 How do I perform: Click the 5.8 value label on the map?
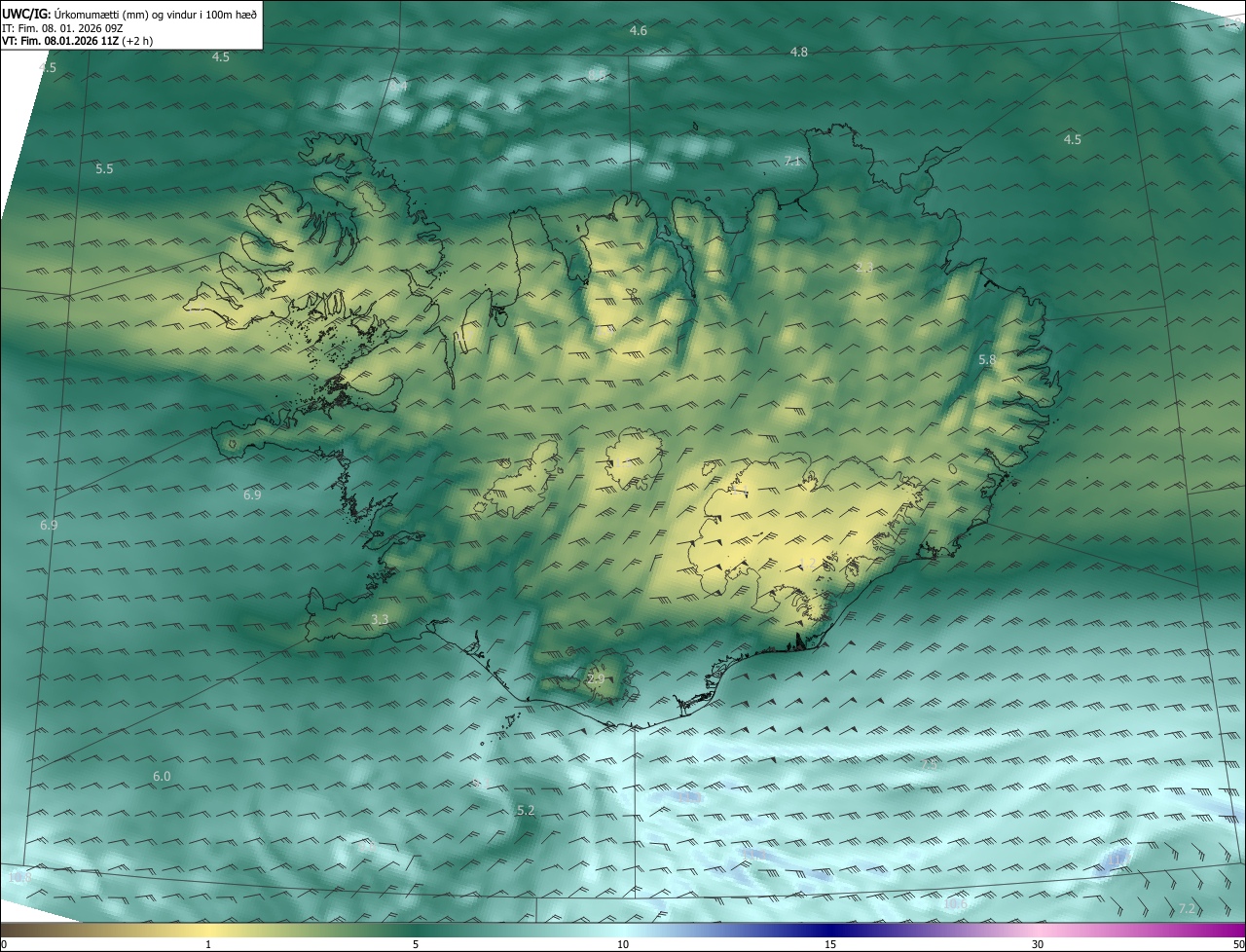pyautogui.click(x=987, y=359)
